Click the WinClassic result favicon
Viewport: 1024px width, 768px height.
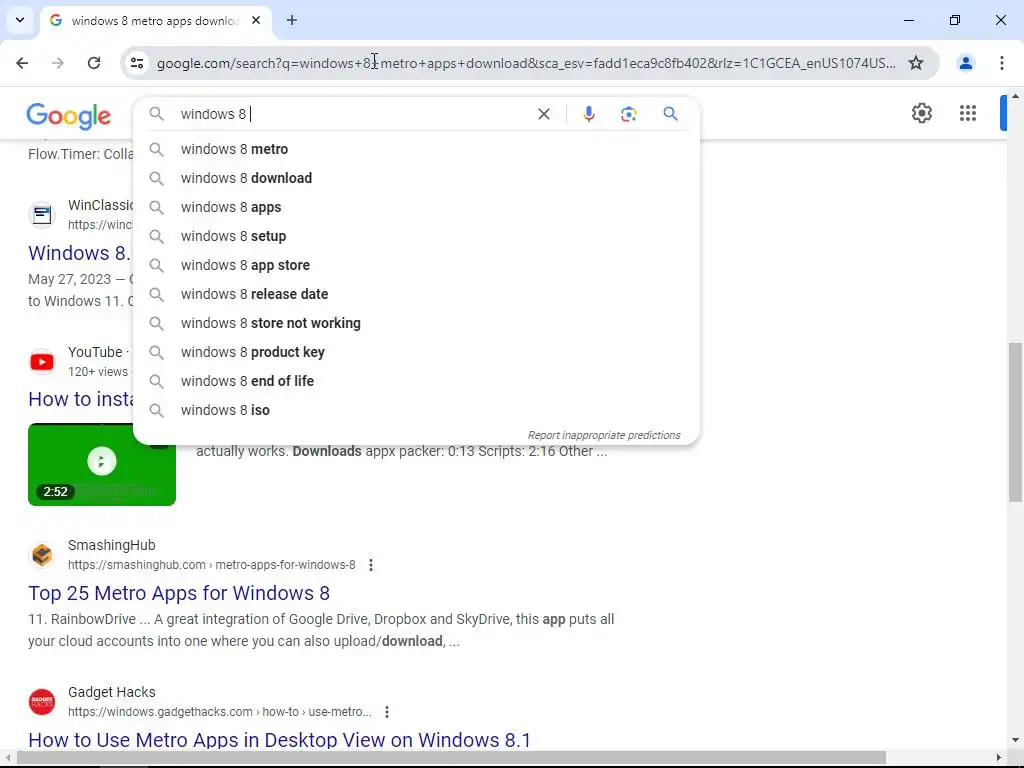click(x=42, y=214)
